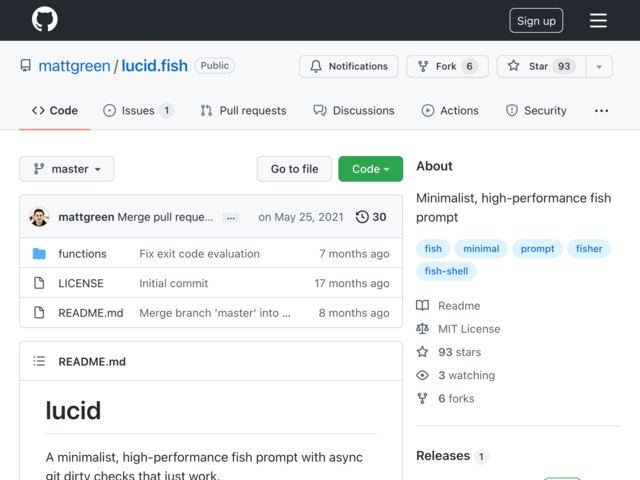The image size is (640, 480).
Task: Open the Releases section heading
Action: (443, 456)
